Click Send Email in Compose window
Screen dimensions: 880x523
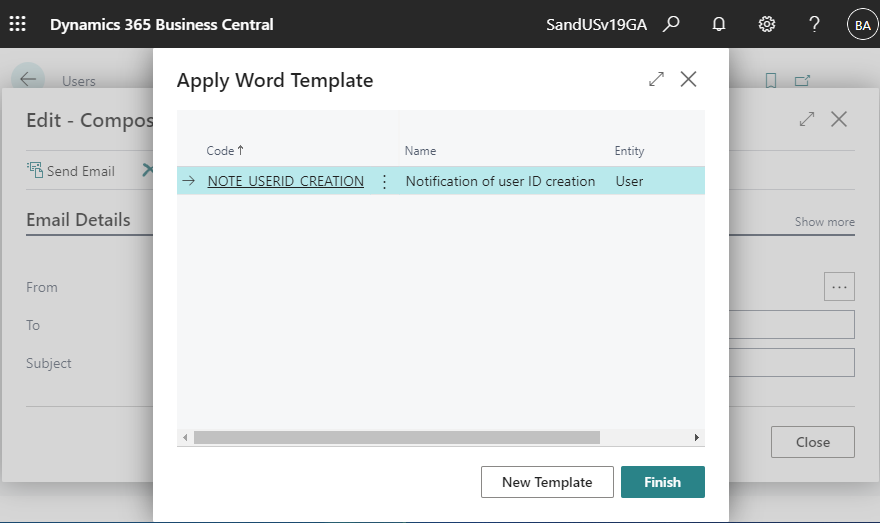coord(71,171)
